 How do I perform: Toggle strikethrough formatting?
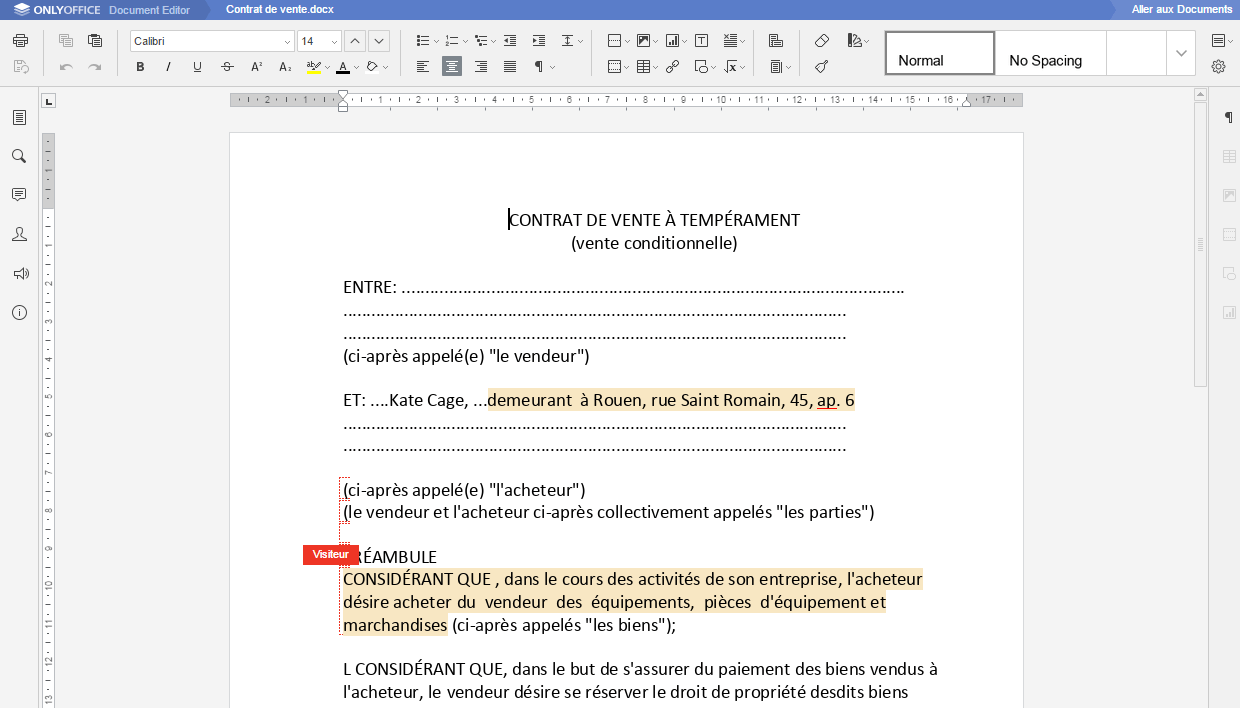pyautogui.click(x=227, y=67)
